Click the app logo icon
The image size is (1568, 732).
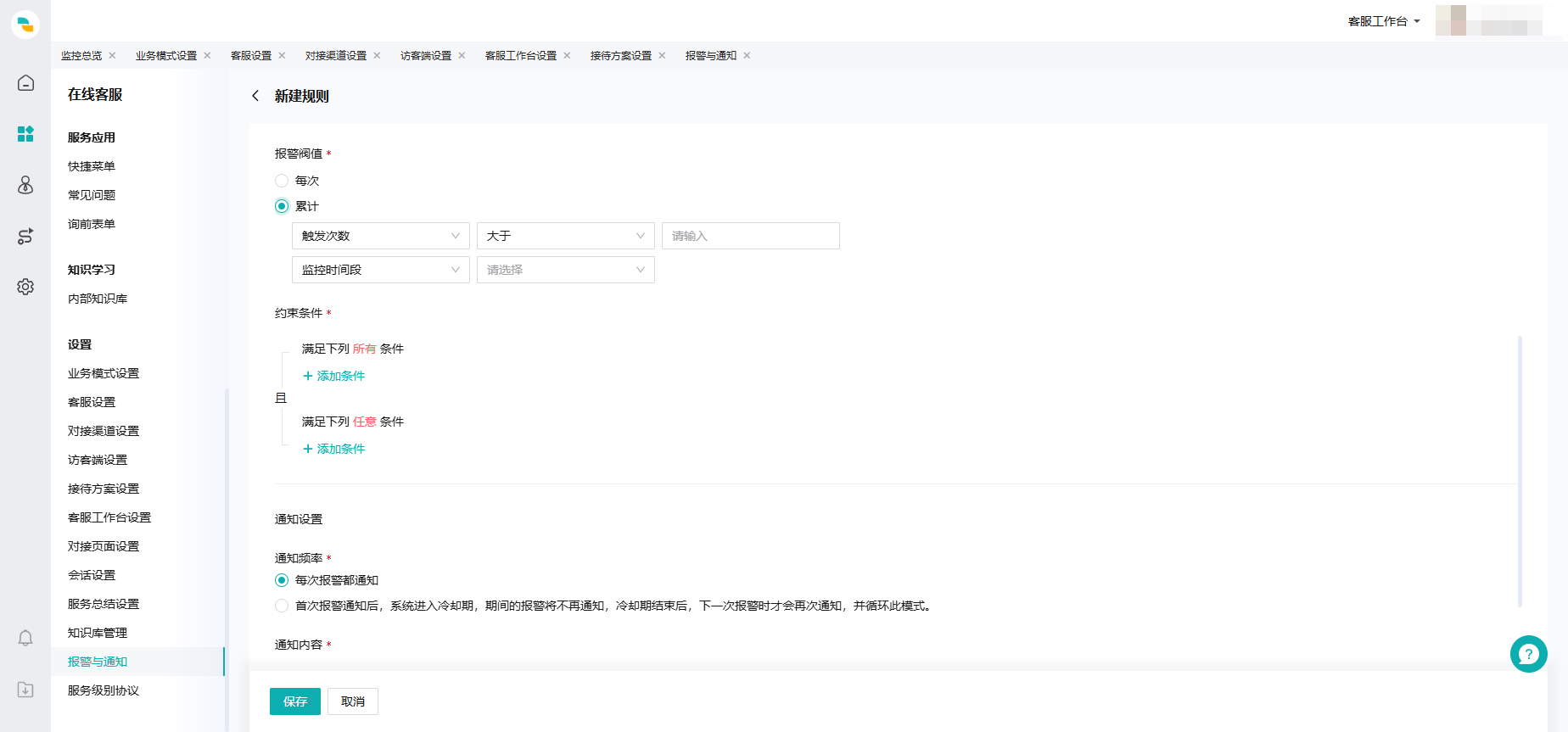pyautogui.click(x=25, y=24)
